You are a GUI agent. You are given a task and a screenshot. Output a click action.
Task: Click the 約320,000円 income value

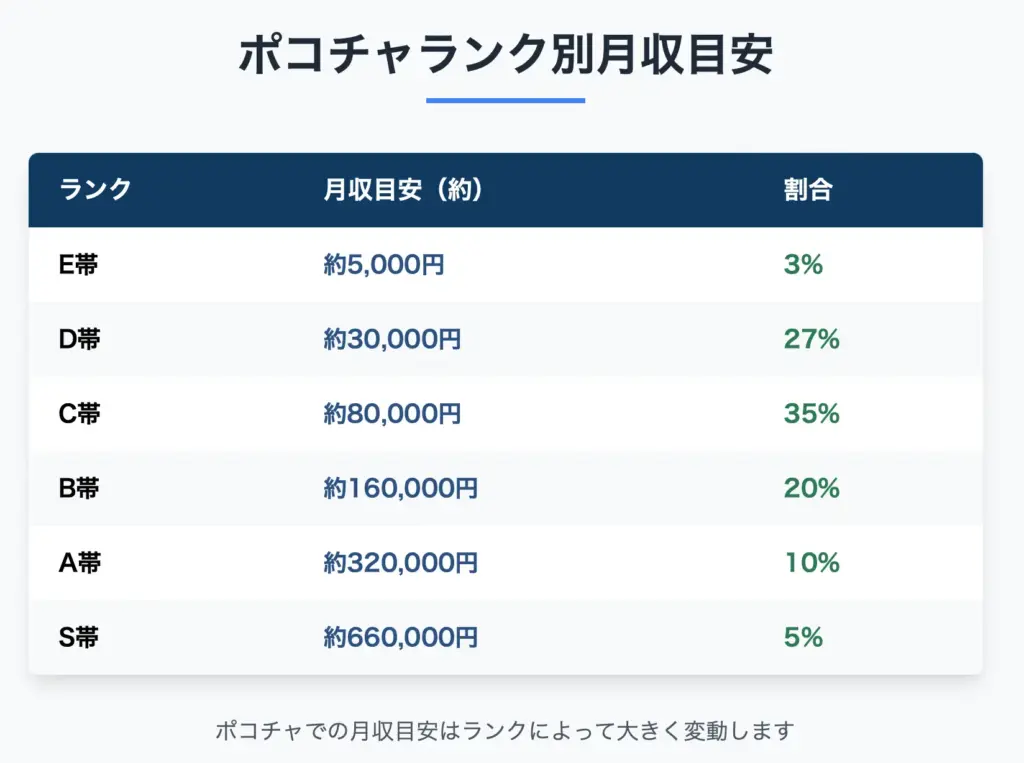[x=400, y=562]
